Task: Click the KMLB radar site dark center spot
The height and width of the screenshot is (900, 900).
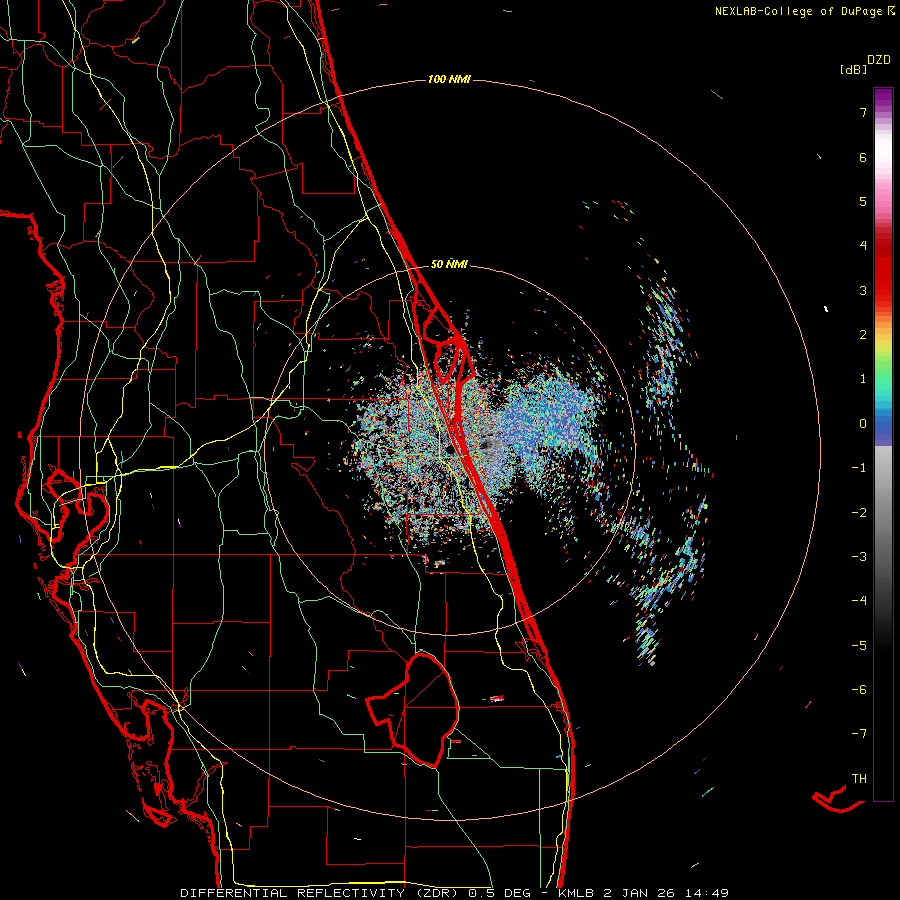Action: [x=449, y=450]
